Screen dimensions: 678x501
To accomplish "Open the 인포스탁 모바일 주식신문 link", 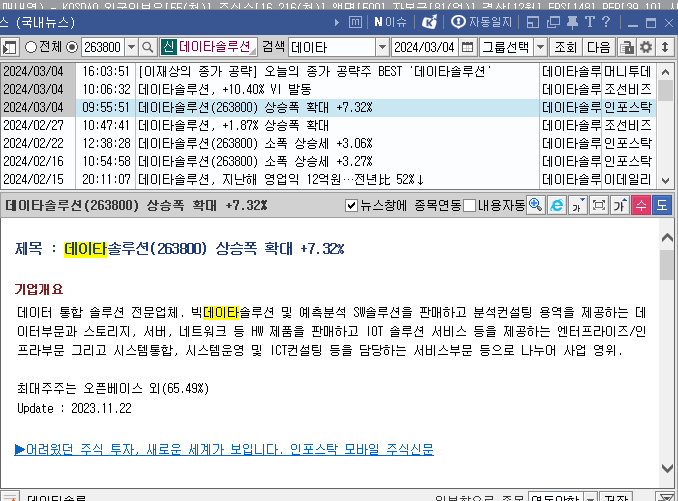I will 224,450.
